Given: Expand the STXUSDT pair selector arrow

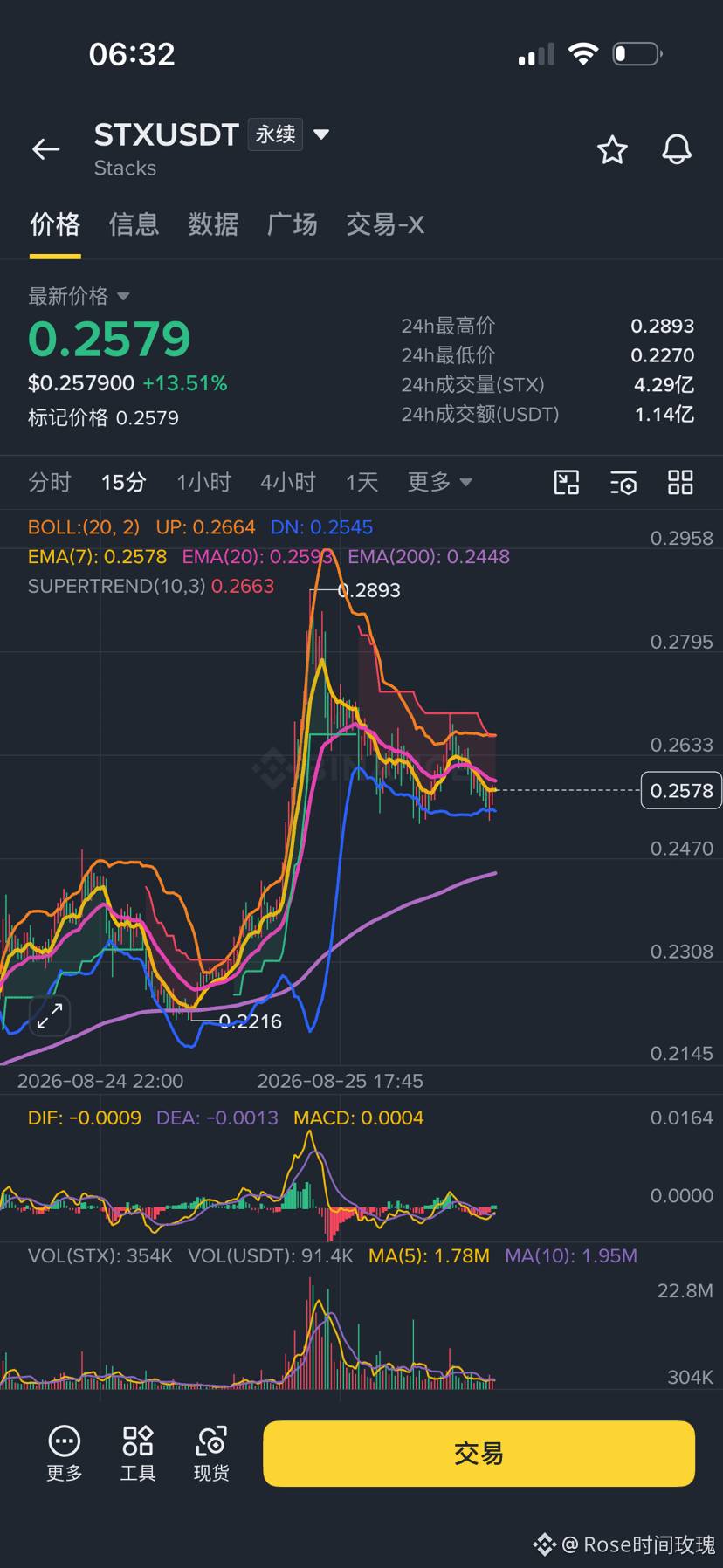Looking at the screenshot, I should coord(321,134).
